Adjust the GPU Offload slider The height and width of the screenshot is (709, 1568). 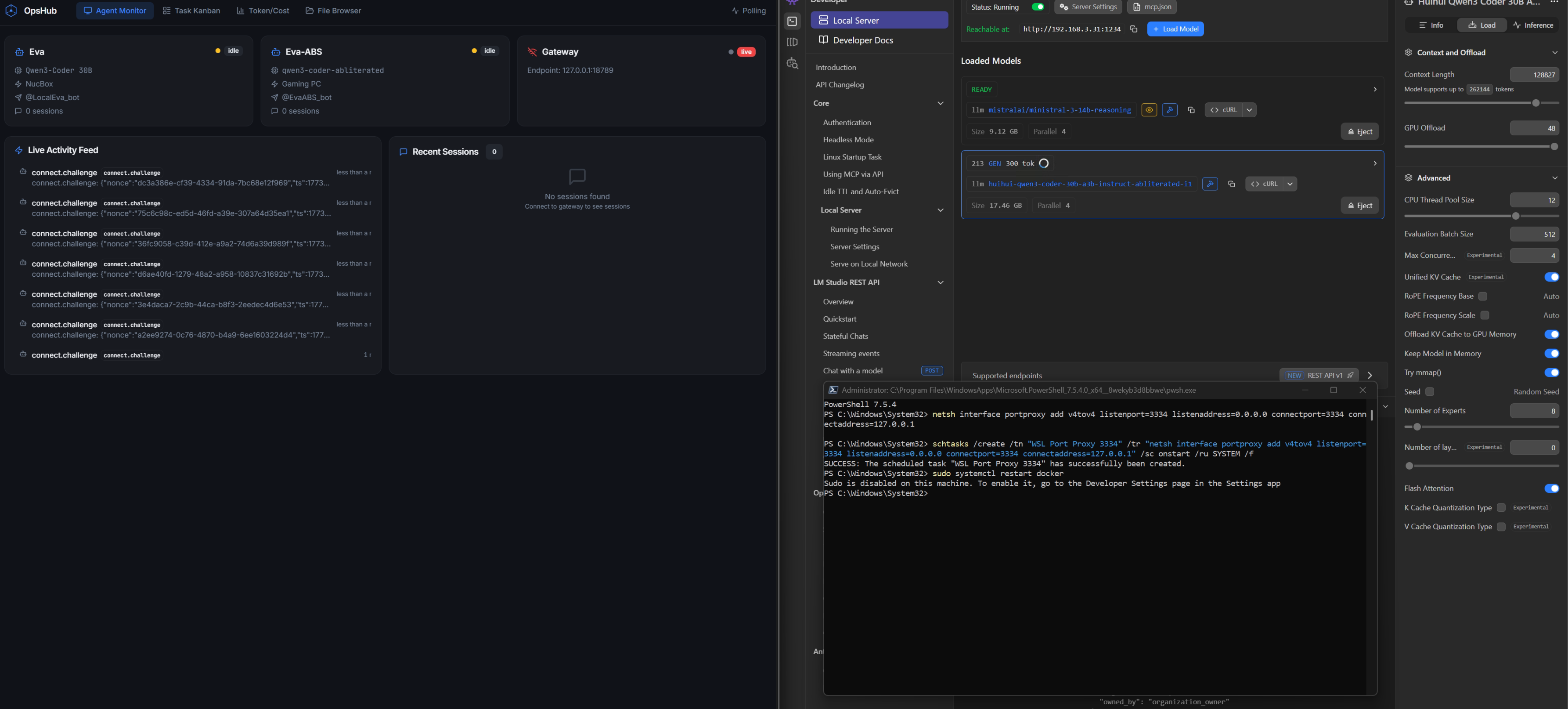tap(1554, 146)
